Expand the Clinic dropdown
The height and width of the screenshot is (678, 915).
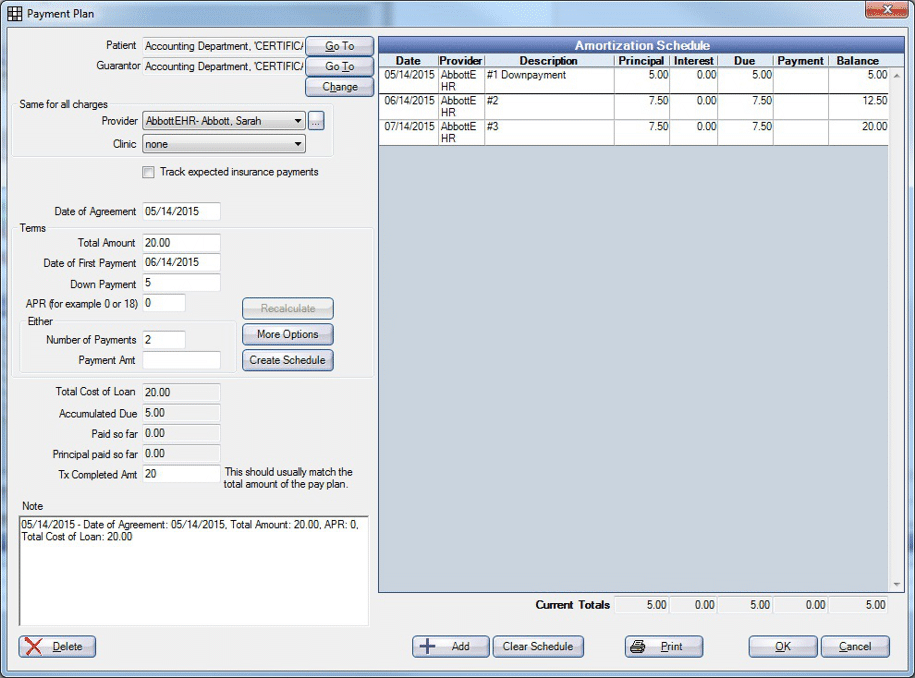[298, 144]
